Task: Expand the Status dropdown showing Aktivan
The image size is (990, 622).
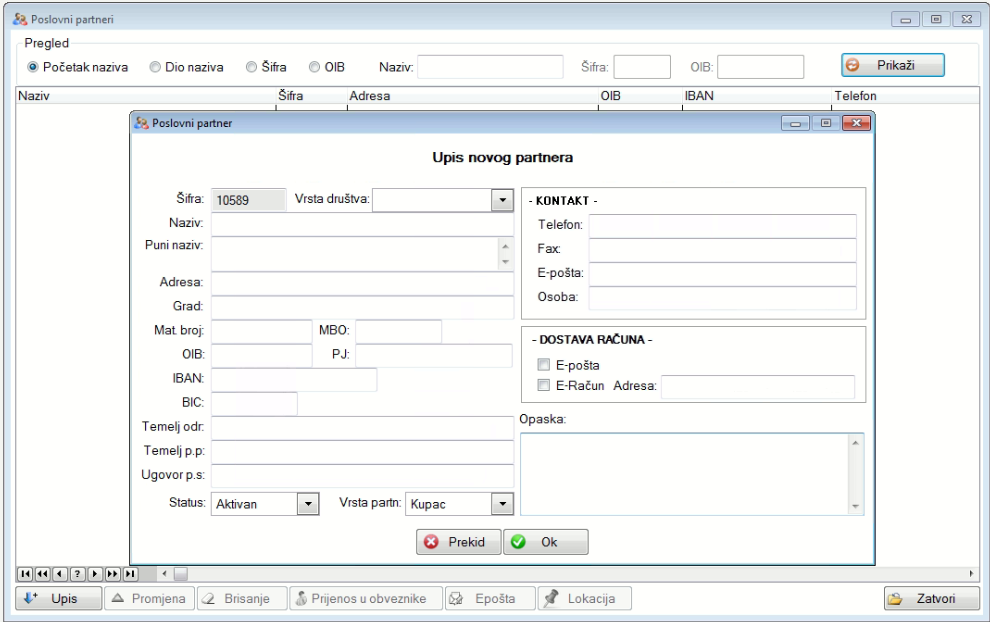Action: [308, 504]
